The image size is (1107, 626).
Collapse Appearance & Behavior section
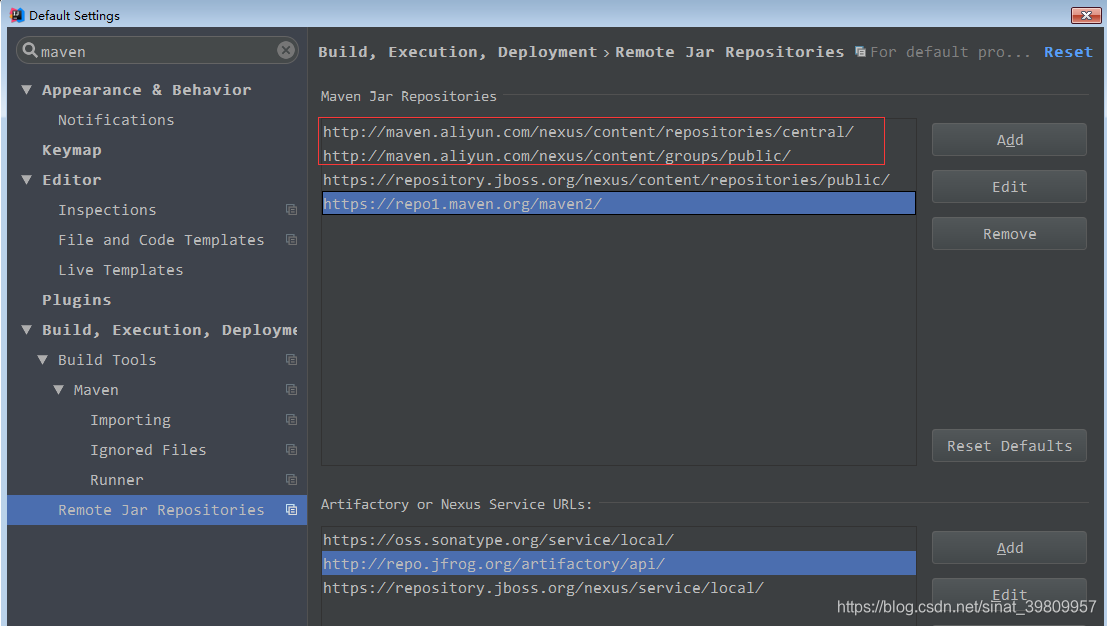(x=27, y=90)
